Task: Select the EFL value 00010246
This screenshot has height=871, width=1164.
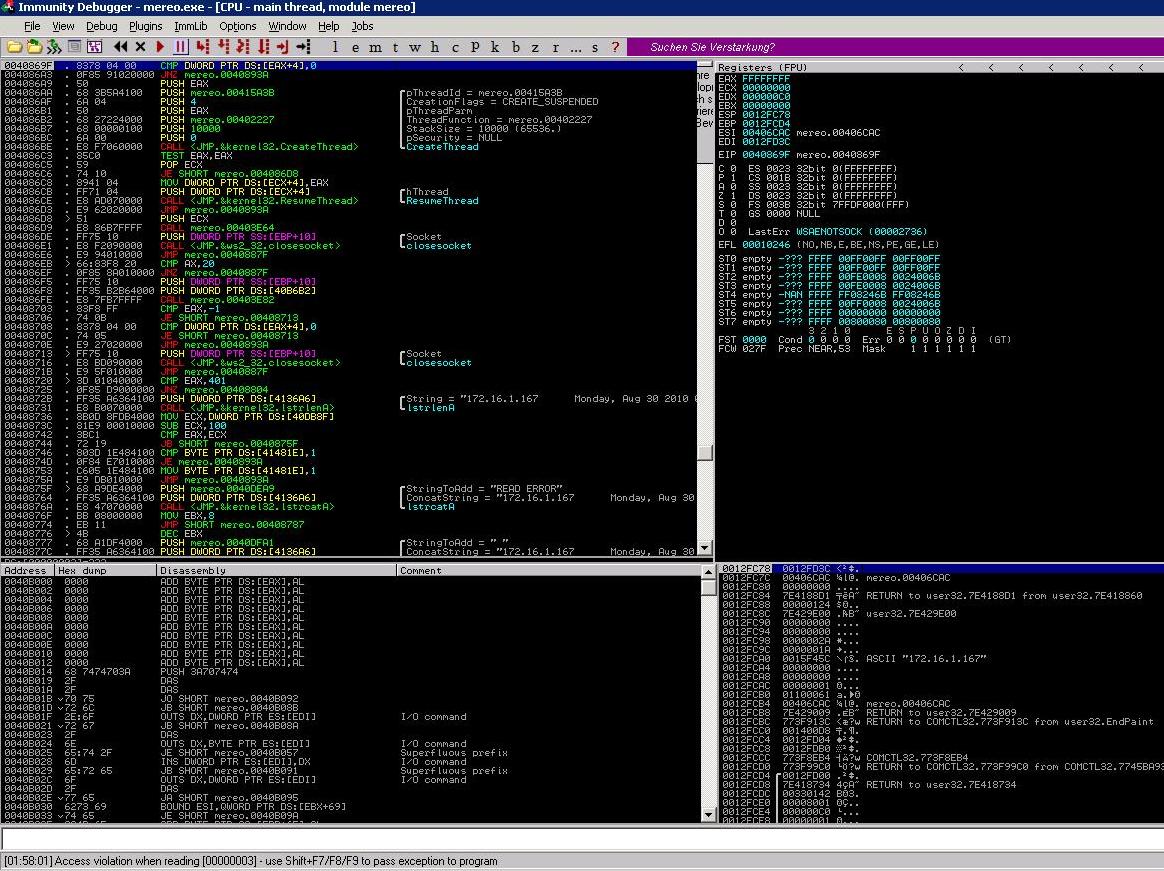Action: click(766, 244)
